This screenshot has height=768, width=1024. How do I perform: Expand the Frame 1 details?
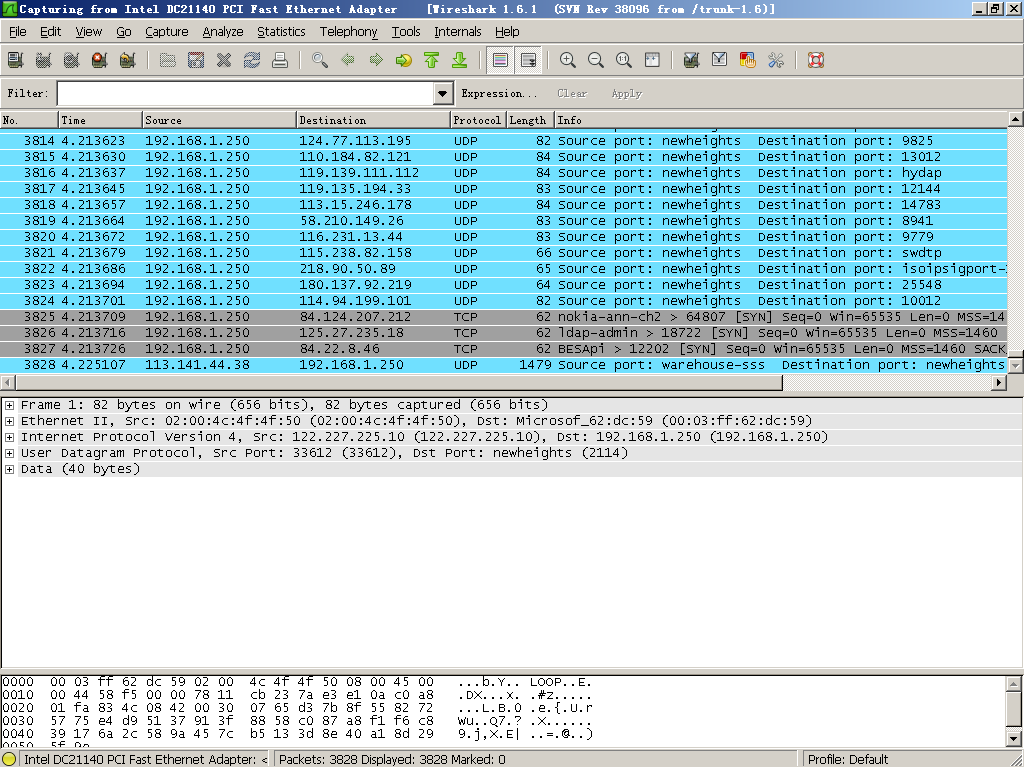click(9, 405)
